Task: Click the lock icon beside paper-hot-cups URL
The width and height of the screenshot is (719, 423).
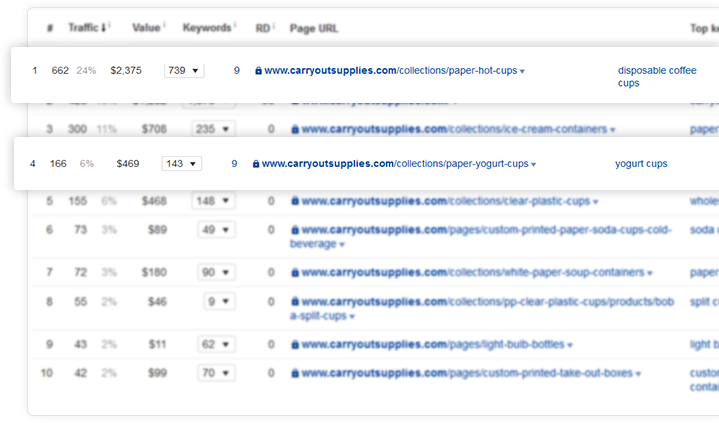Action: click(259, 71)
